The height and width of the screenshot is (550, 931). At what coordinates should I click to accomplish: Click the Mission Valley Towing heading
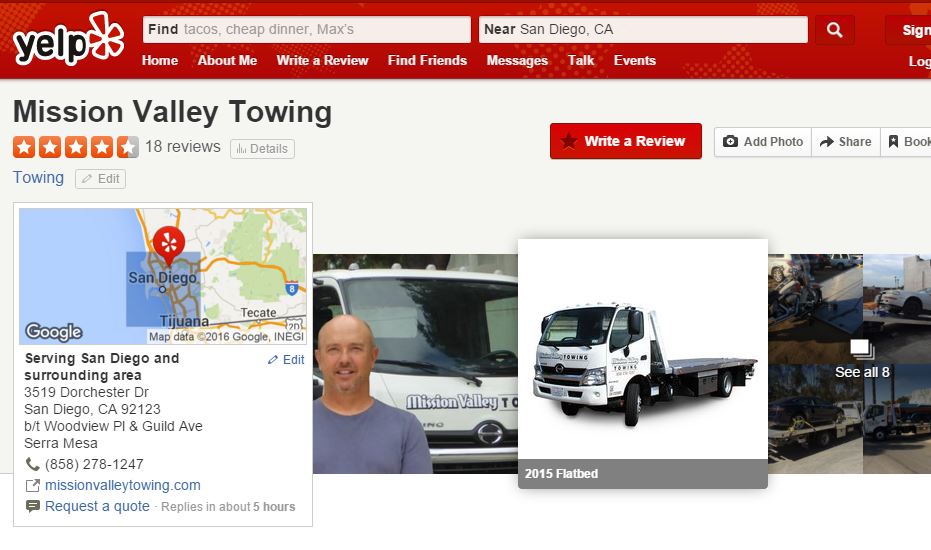click(x=172, y=112)
